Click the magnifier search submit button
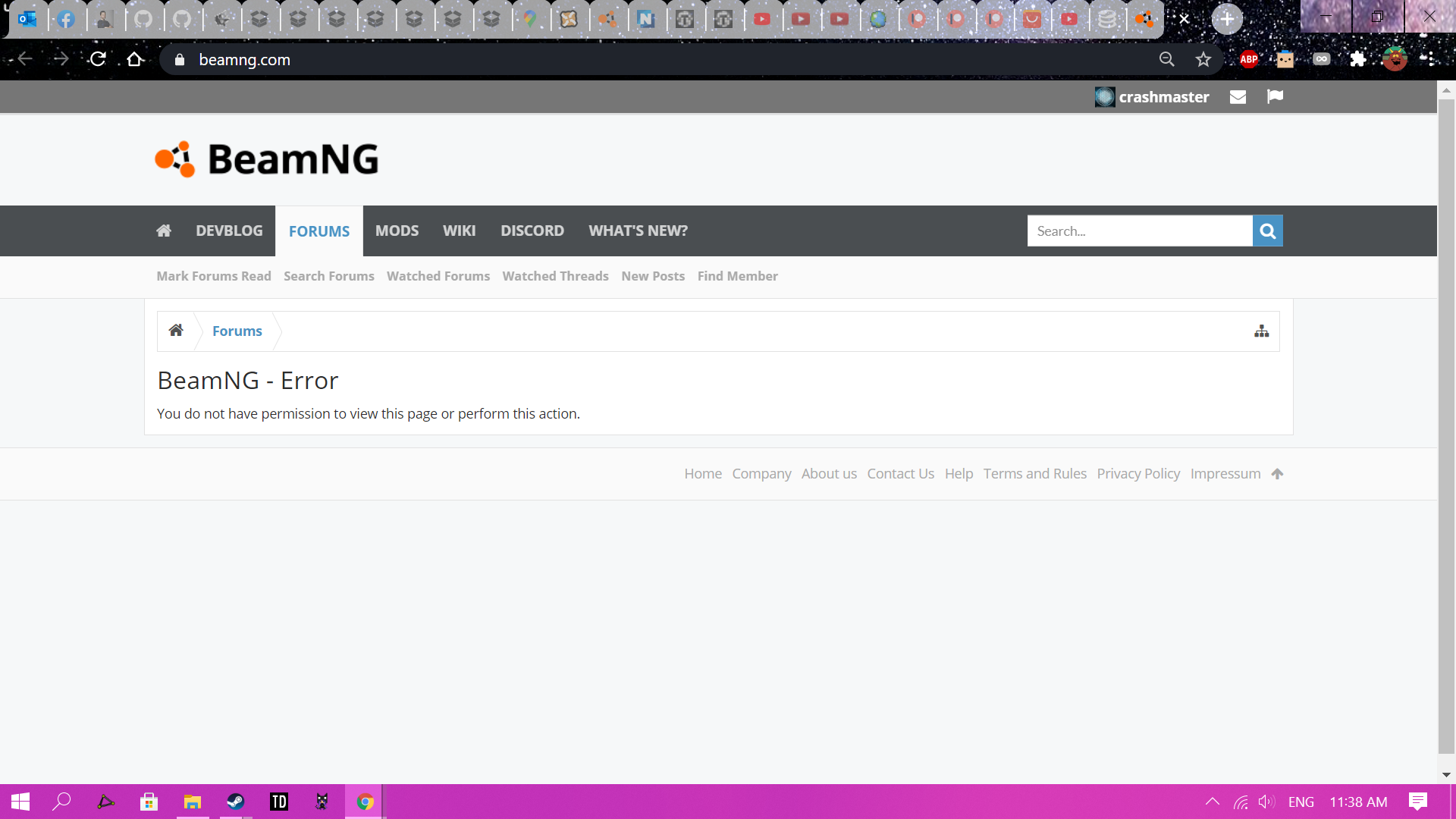 tap(1267, 231)
